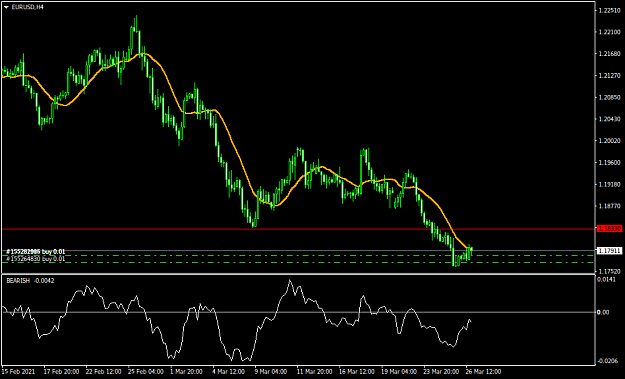Select the red horizontal line price tag 1.18330
Screen dimensions: 625x379
[609, 228]
